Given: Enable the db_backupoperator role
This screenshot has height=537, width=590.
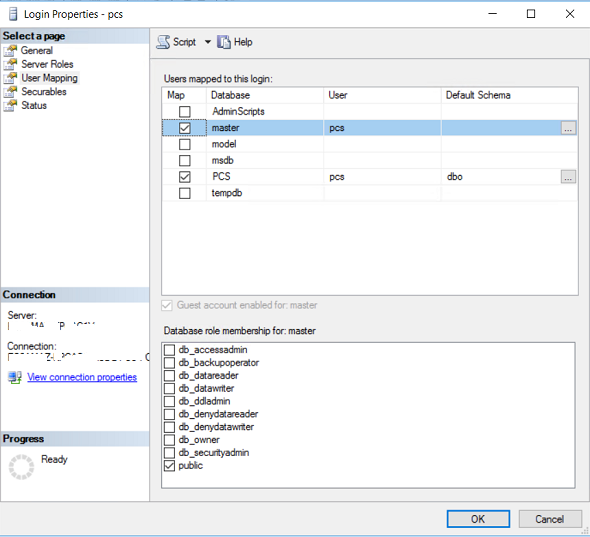Looking at the screenshot, I should 169,363.
